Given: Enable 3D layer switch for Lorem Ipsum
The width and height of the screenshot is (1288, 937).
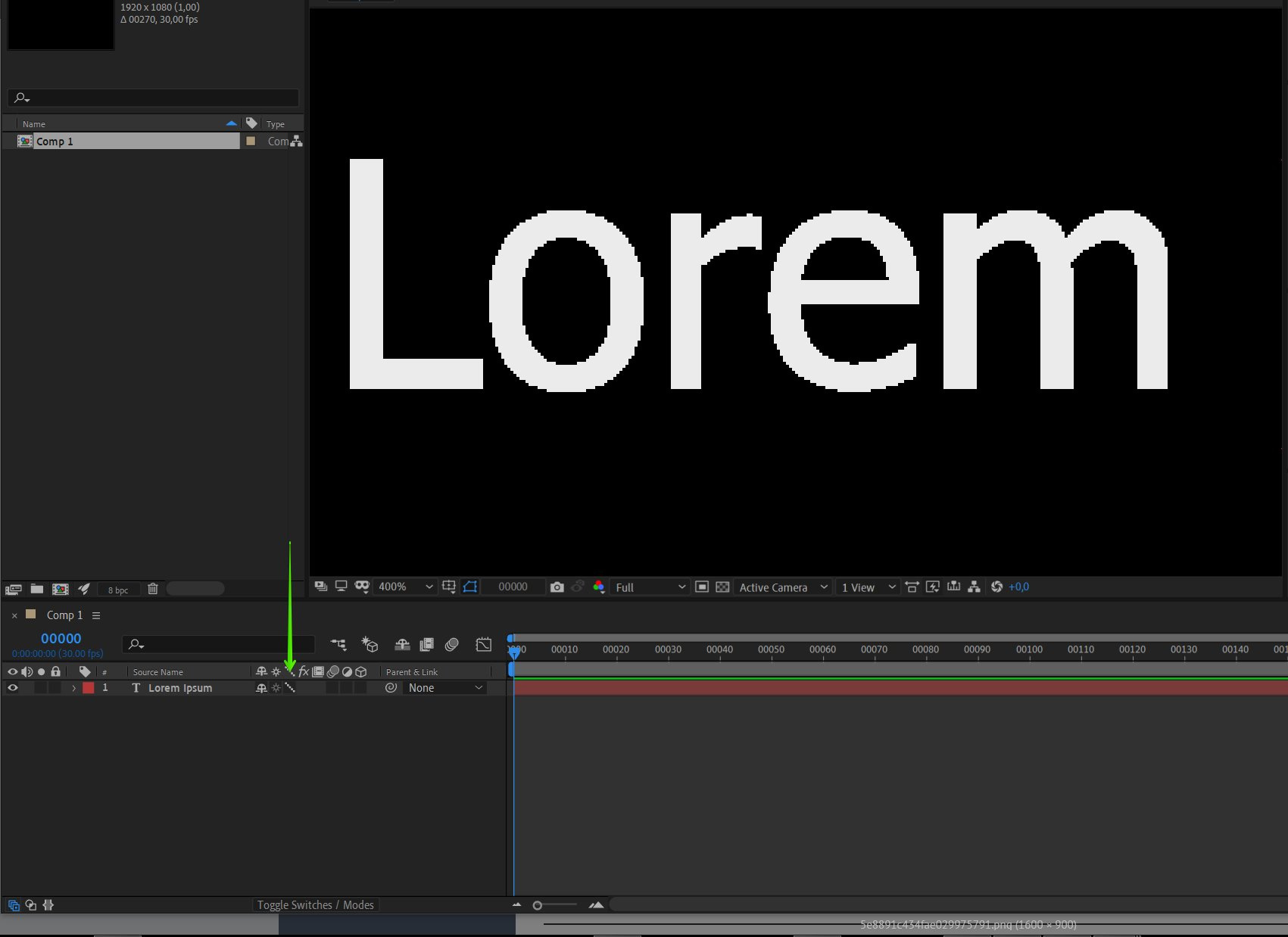Looking at the screenshot, I should [361, 688].
